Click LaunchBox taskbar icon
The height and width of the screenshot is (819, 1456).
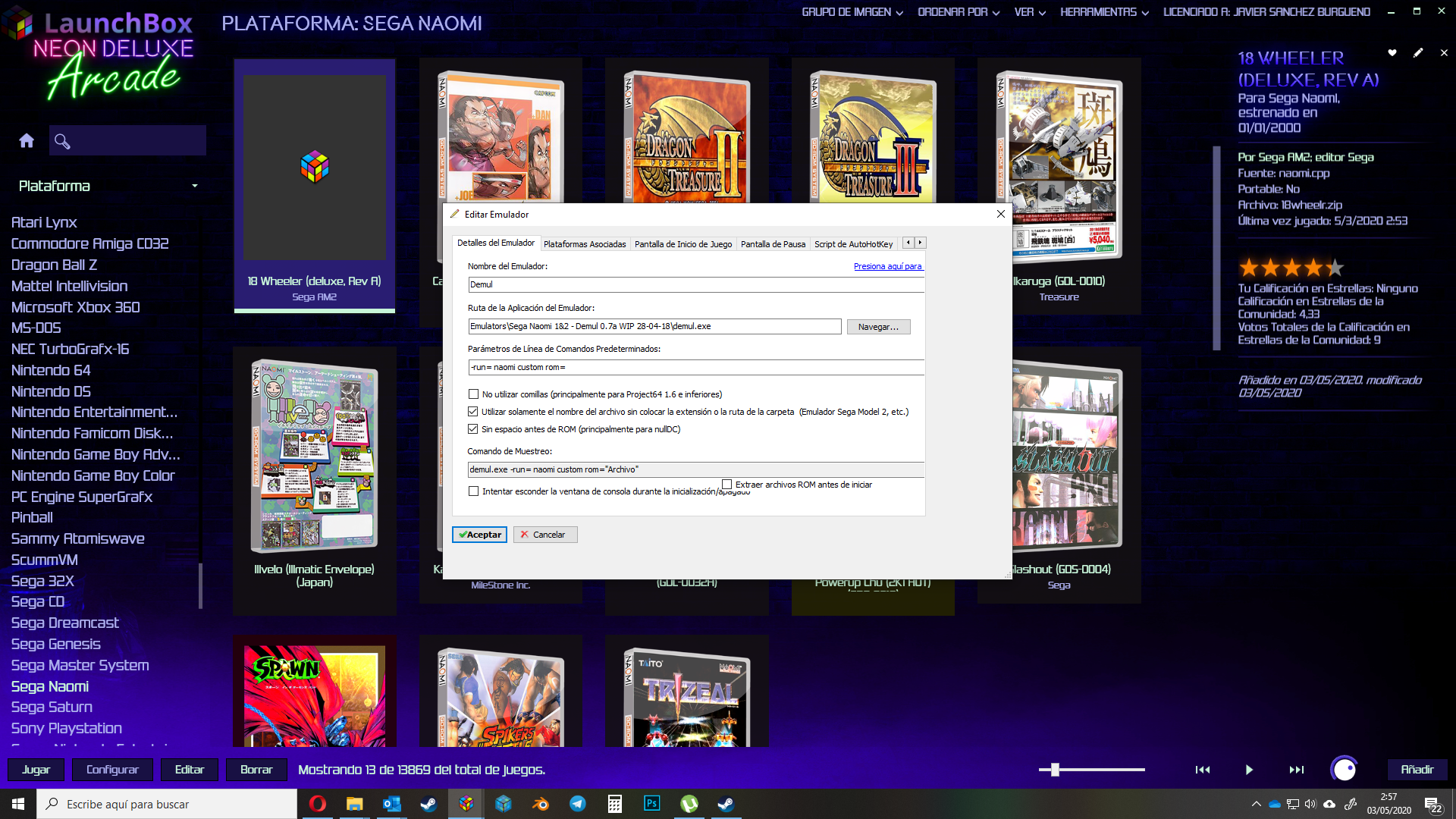tap(466, 804)
